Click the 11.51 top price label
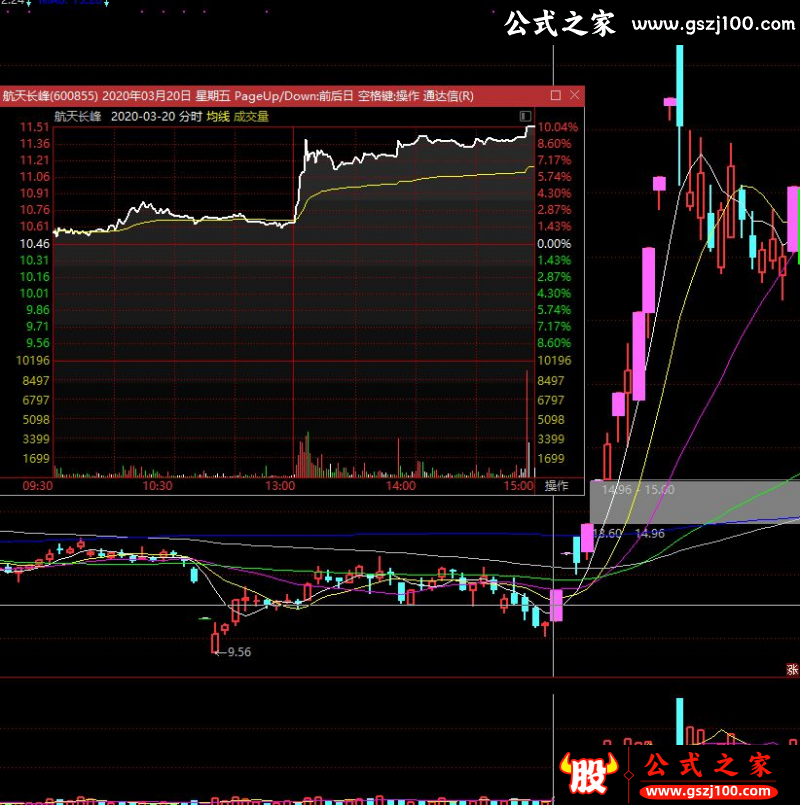This screenshot has height=805, width=800. pos(34,127)
